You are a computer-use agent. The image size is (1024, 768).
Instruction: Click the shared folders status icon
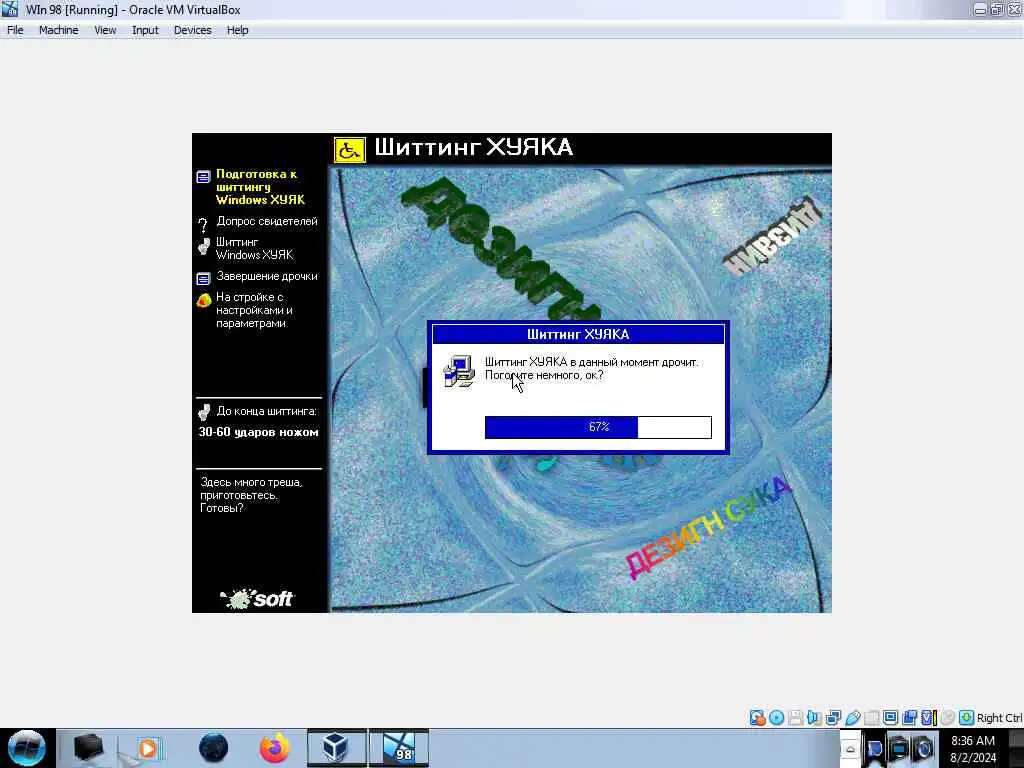pos(871,718)
